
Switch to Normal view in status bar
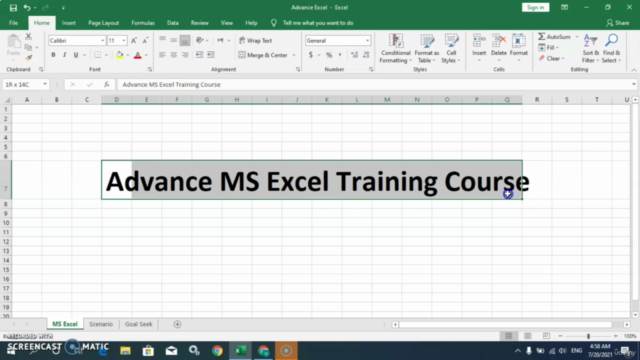509,336
